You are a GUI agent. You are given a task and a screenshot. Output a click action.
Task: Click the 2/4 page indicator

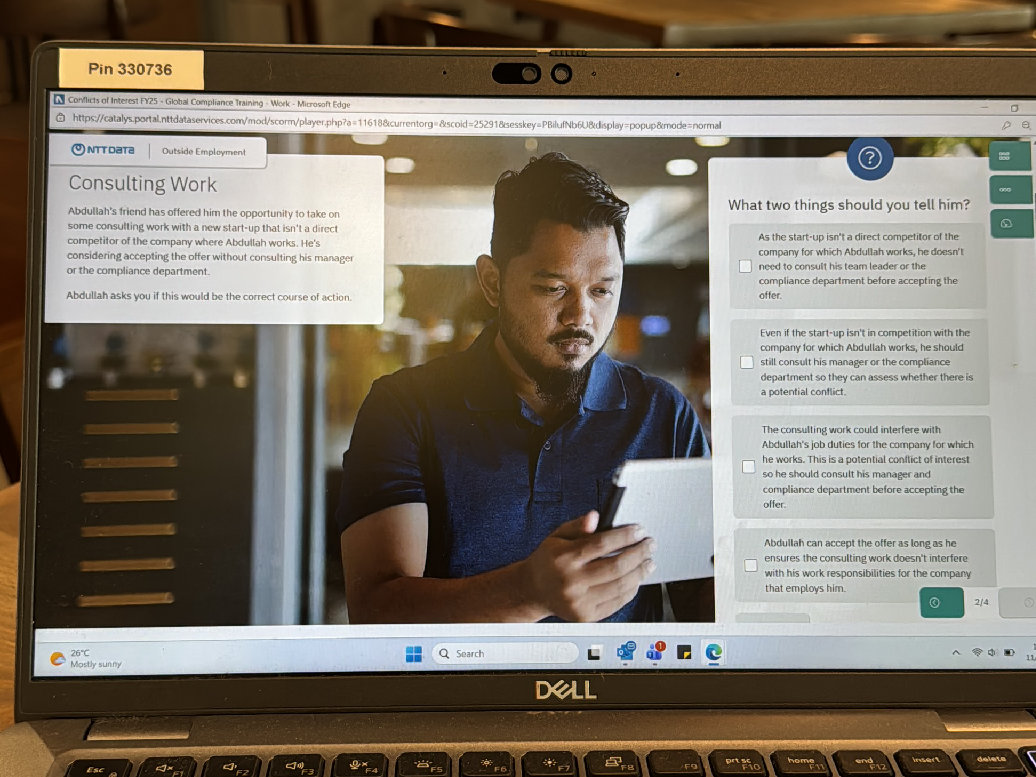coord(982,602)
